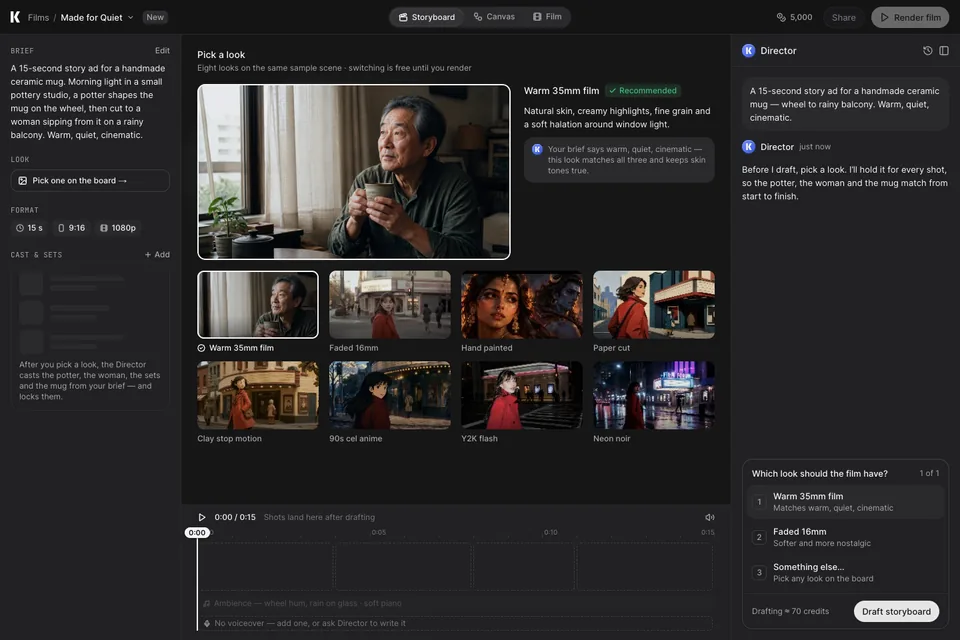Click the New badge

coord(155,17)
